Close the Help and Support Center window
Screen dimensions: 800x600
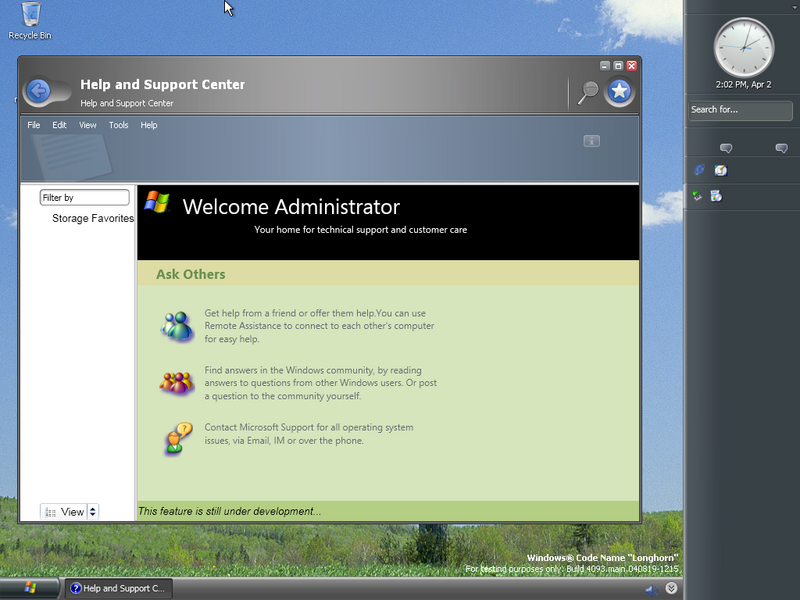[x=632, y=66]
